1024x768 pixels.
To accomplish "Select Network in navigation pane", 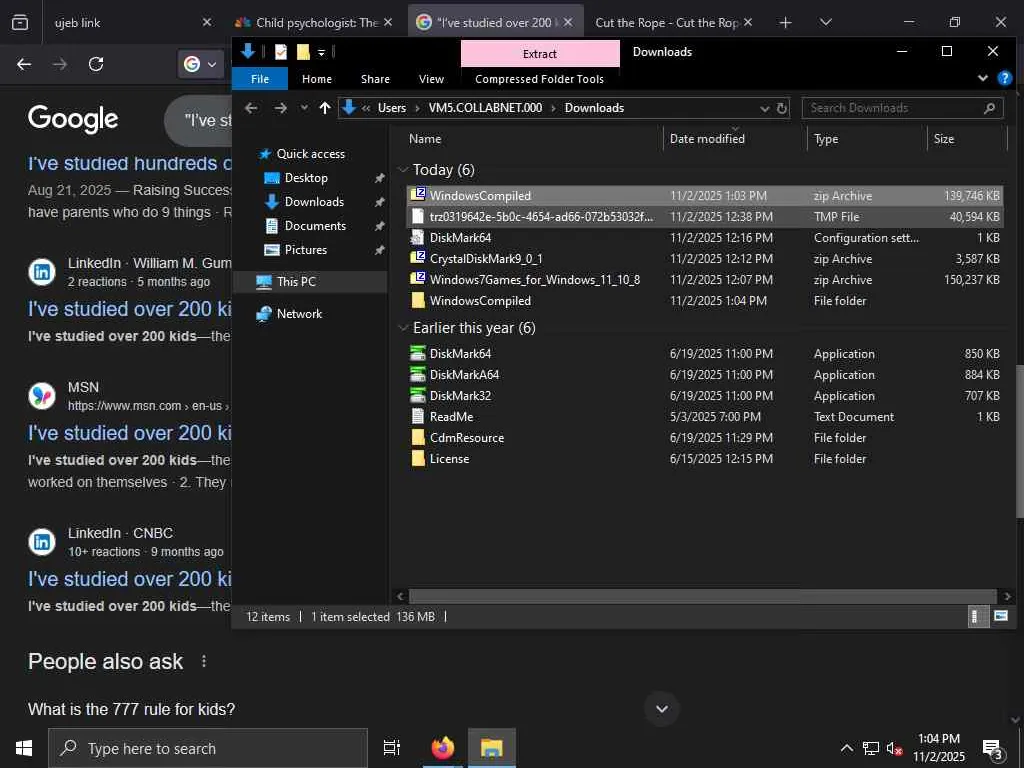I will coord(299,313).
